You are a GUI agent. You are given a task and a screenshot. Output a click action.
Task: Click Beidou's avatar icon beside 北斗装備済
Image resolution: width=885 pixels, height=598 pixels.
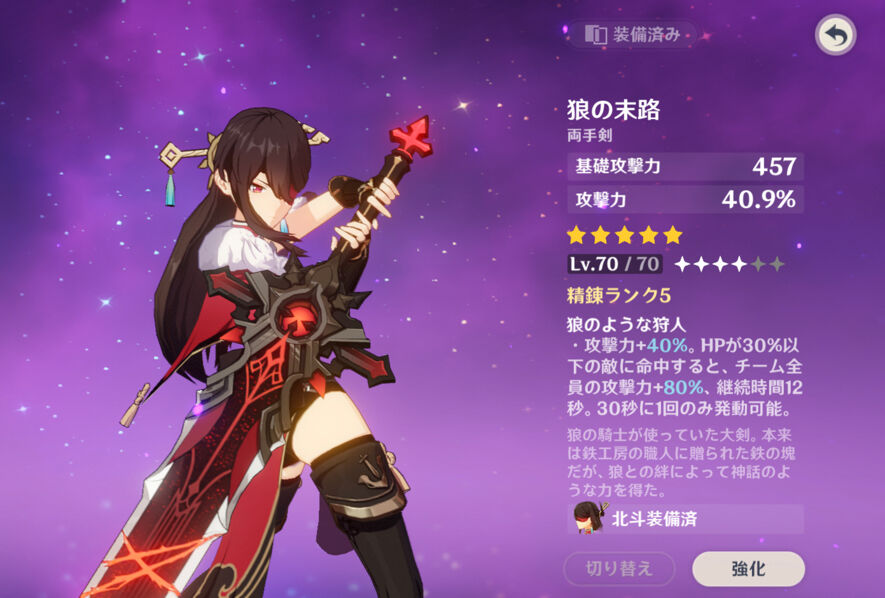588,518
